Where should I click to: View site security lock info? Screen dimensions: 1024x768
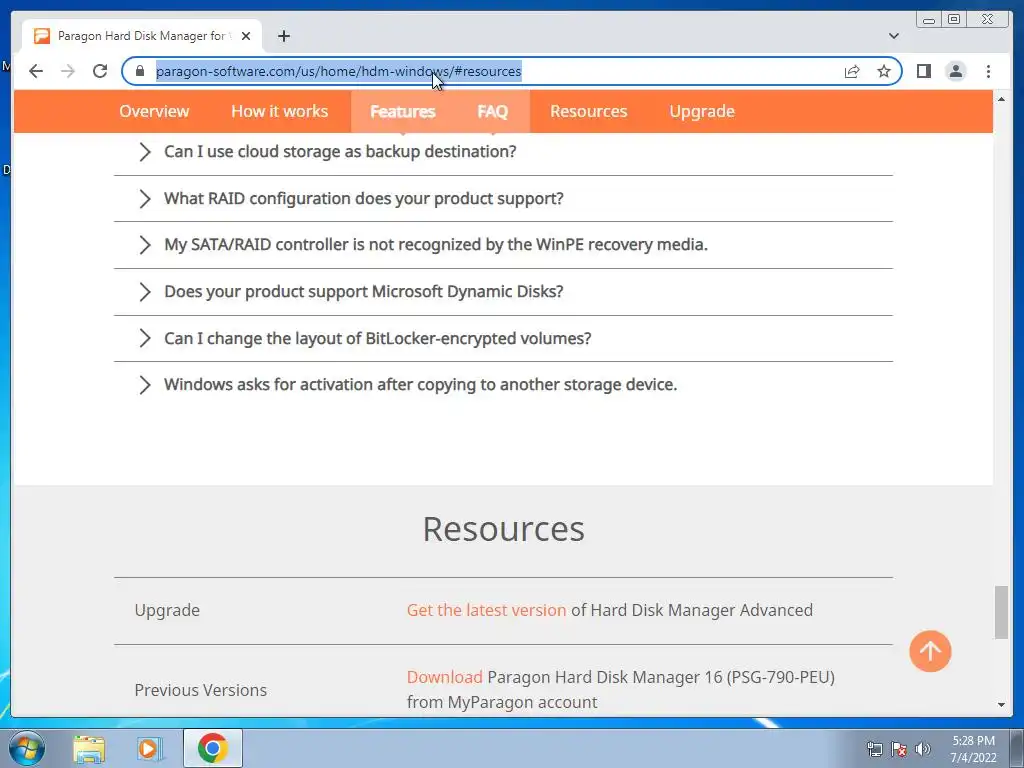point(140,71)
